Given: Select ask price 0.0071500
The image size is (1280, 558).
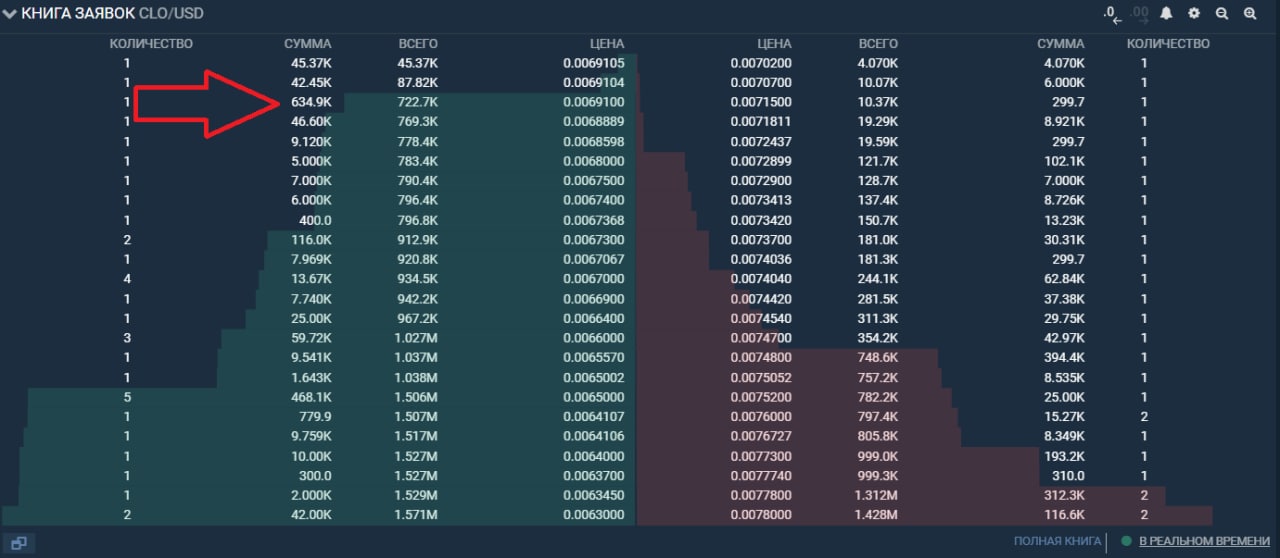Looking at the screenshot, I should coord(761,102).
